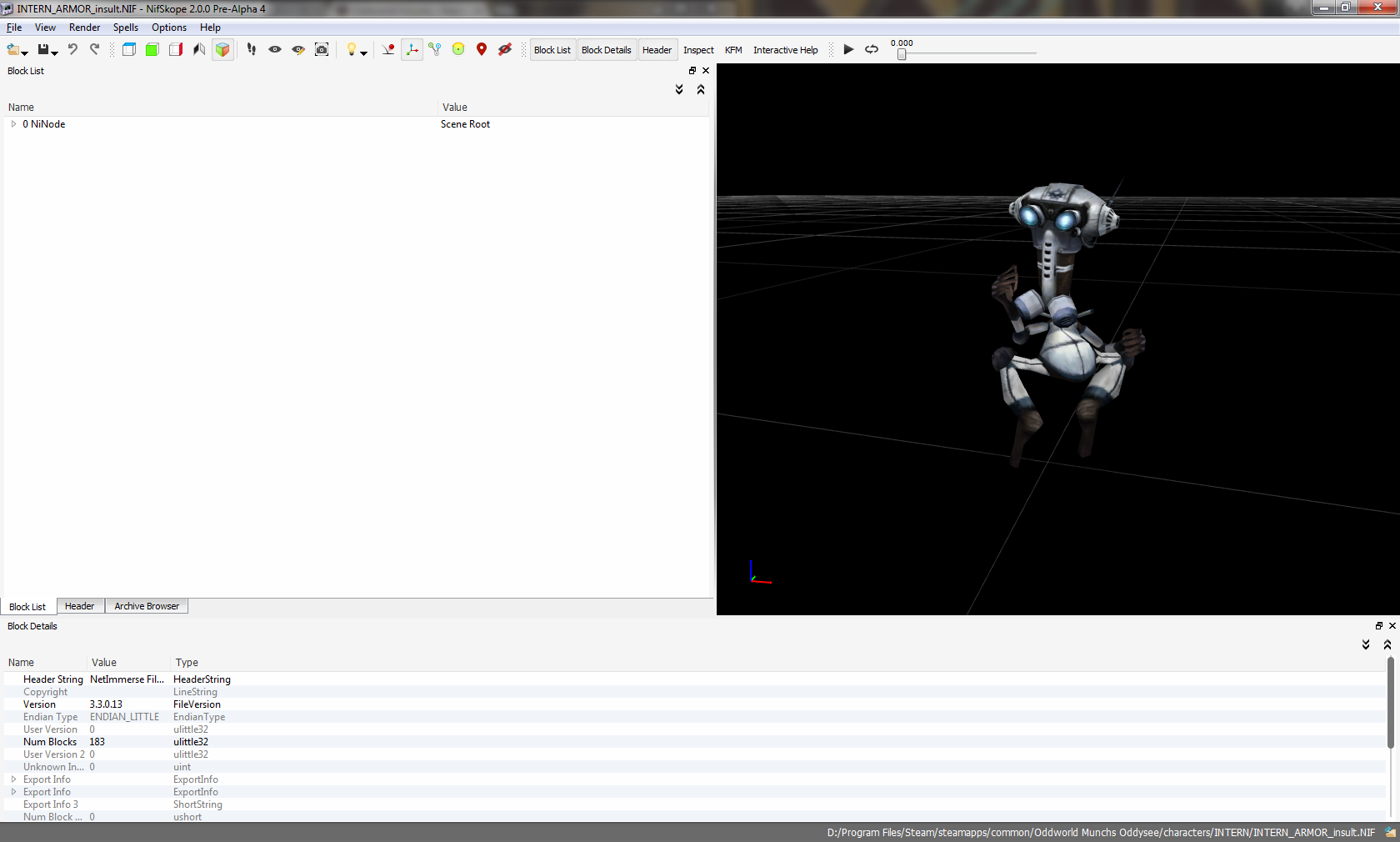The image size is (1400, 842).
Task: Expand the 0 NiNode tree item
Action: (x=13, y=124)
